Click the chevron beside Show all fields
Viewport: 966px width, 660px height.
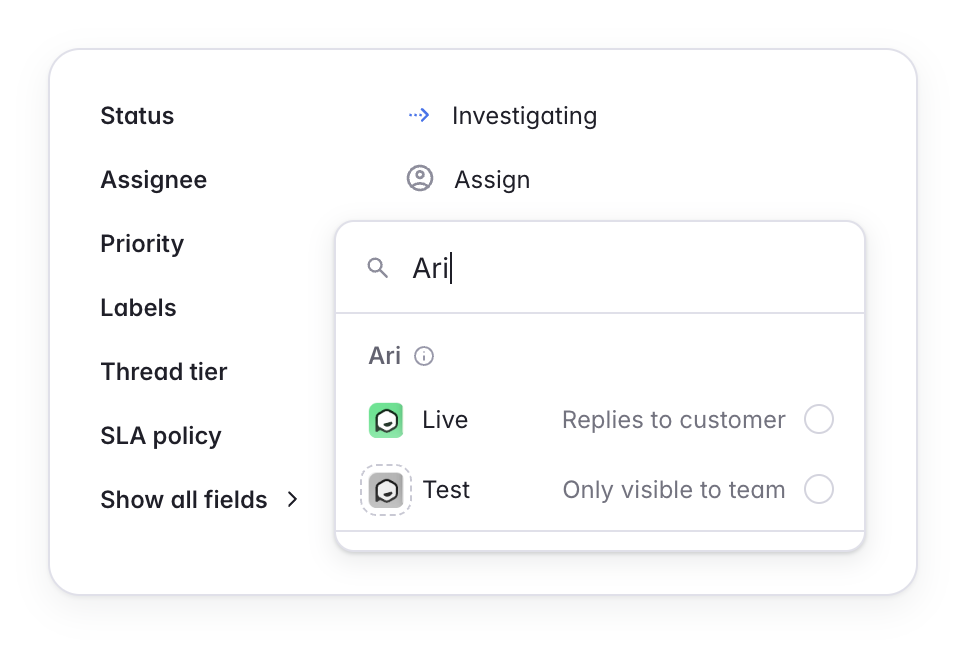(293, 500)
